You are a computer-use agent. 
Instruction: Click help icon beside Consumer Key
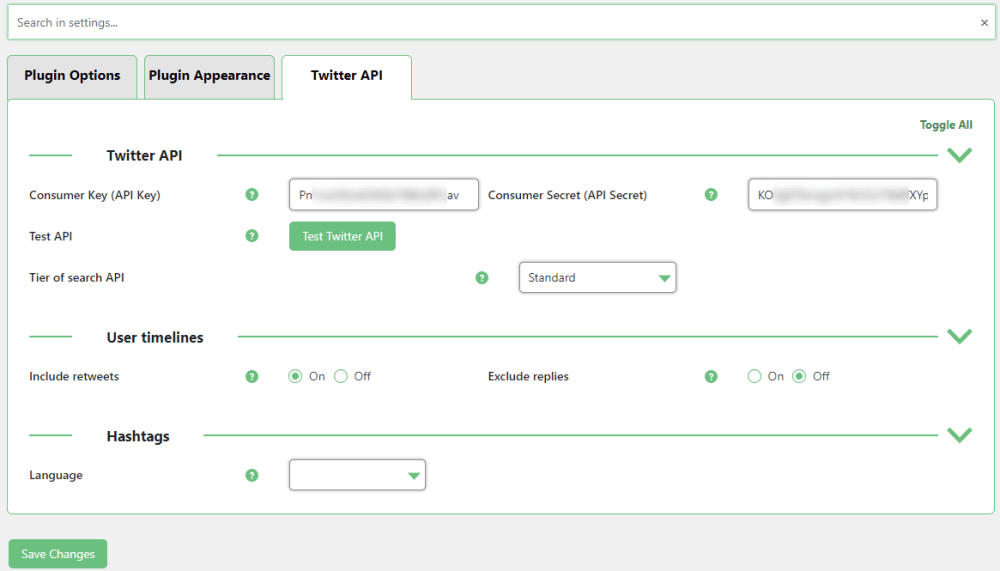pos(252,195)
